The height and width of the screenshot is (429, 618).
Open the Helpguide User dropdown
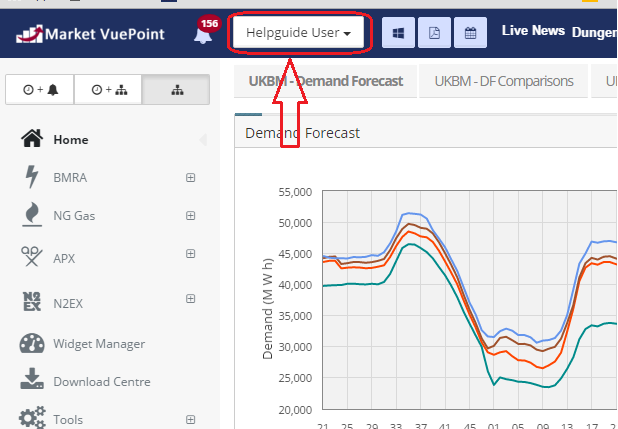[x=298, y=32]
